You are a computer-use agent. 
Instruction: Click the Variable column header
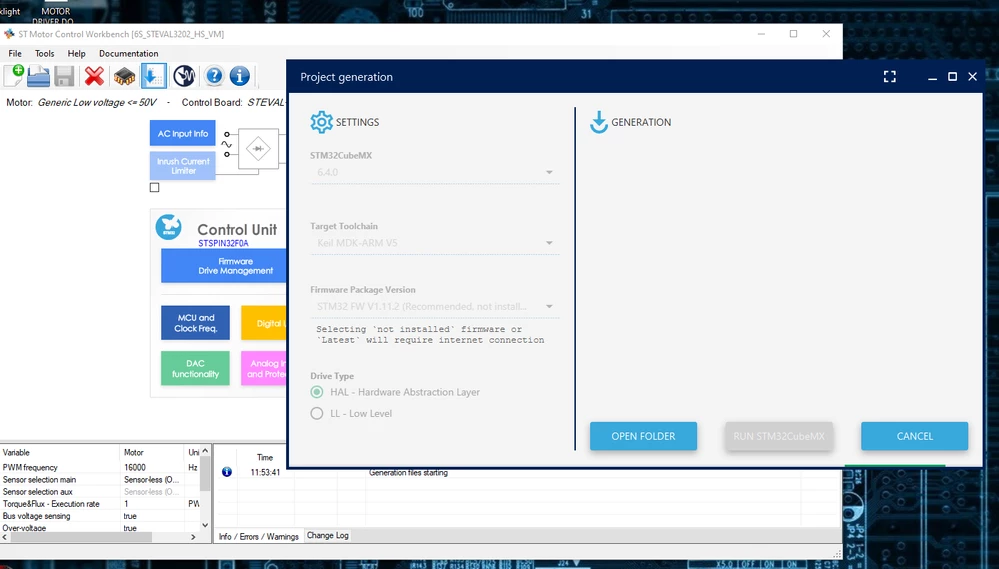60,452
